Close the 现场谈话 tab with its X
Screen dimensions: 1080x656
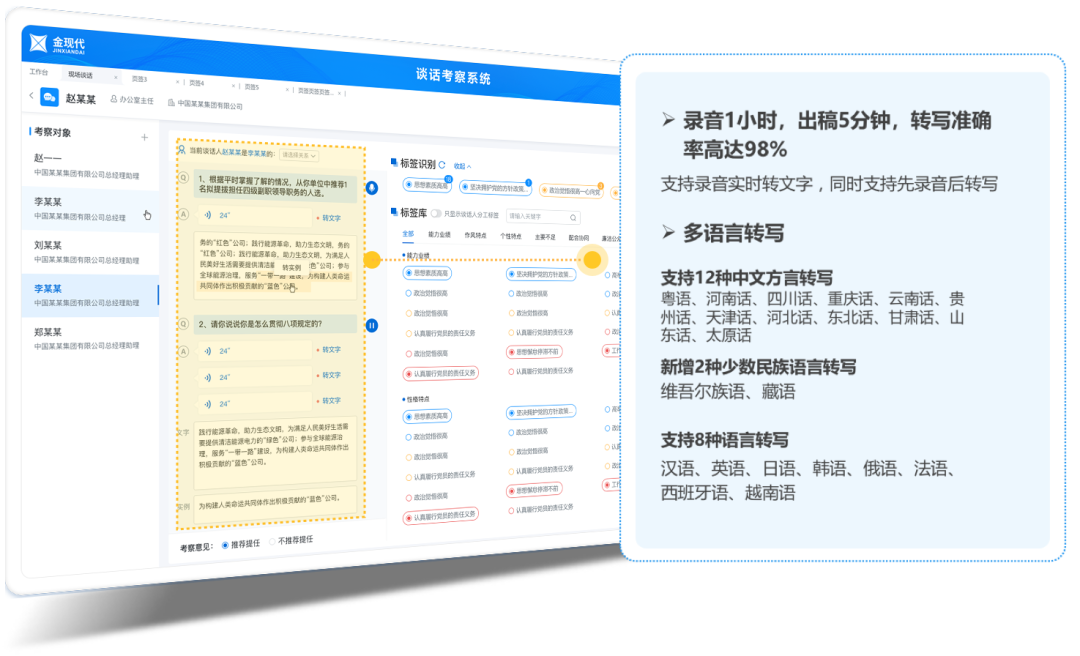coord(116,77)
